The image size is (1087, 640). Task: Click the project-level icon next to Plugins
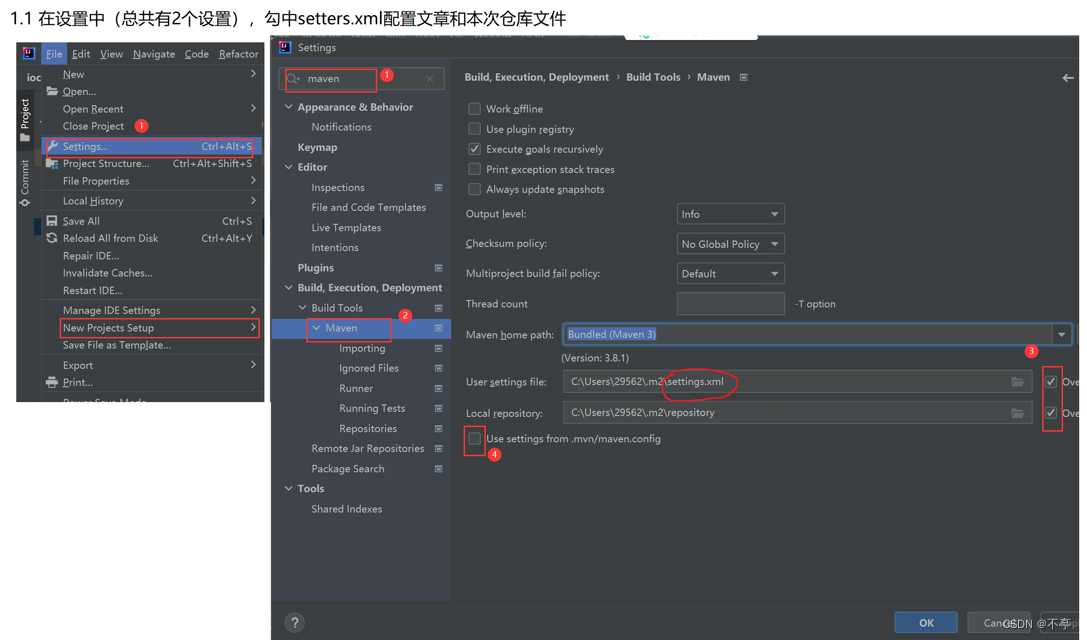[439, 268]
